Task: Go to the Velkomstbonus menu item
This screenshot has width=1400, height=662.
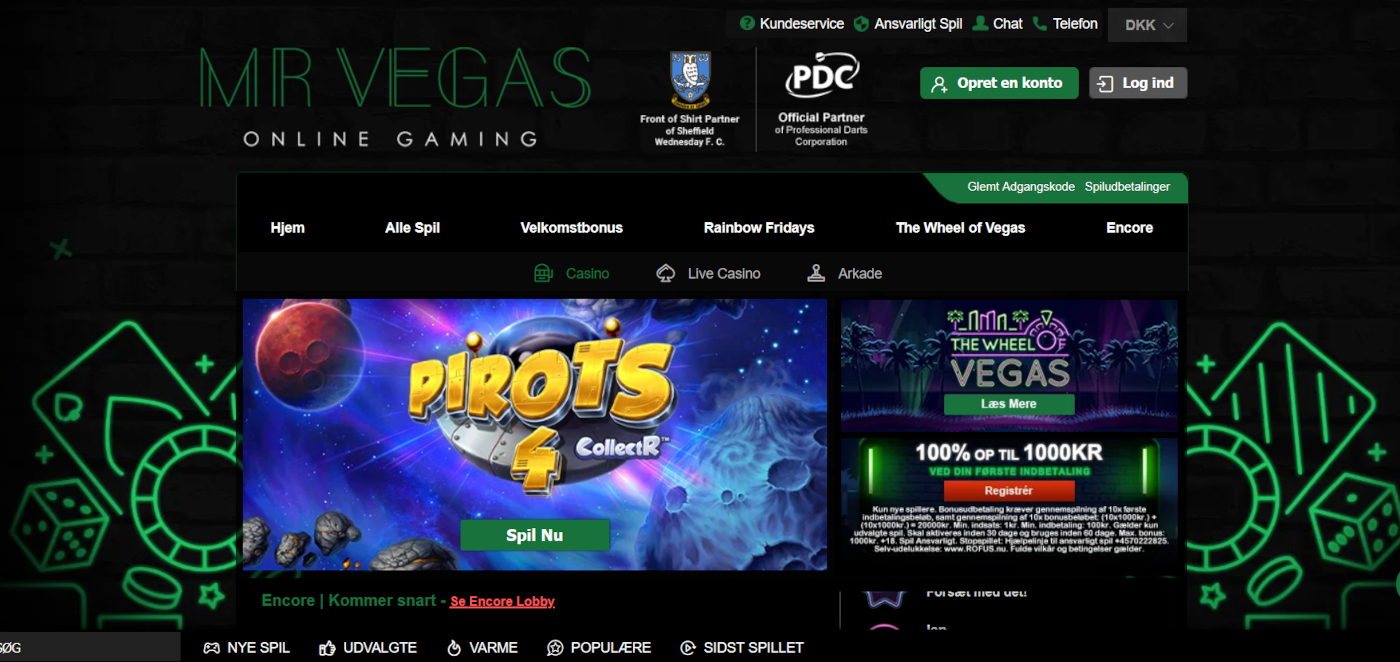Action: [571, 228]
